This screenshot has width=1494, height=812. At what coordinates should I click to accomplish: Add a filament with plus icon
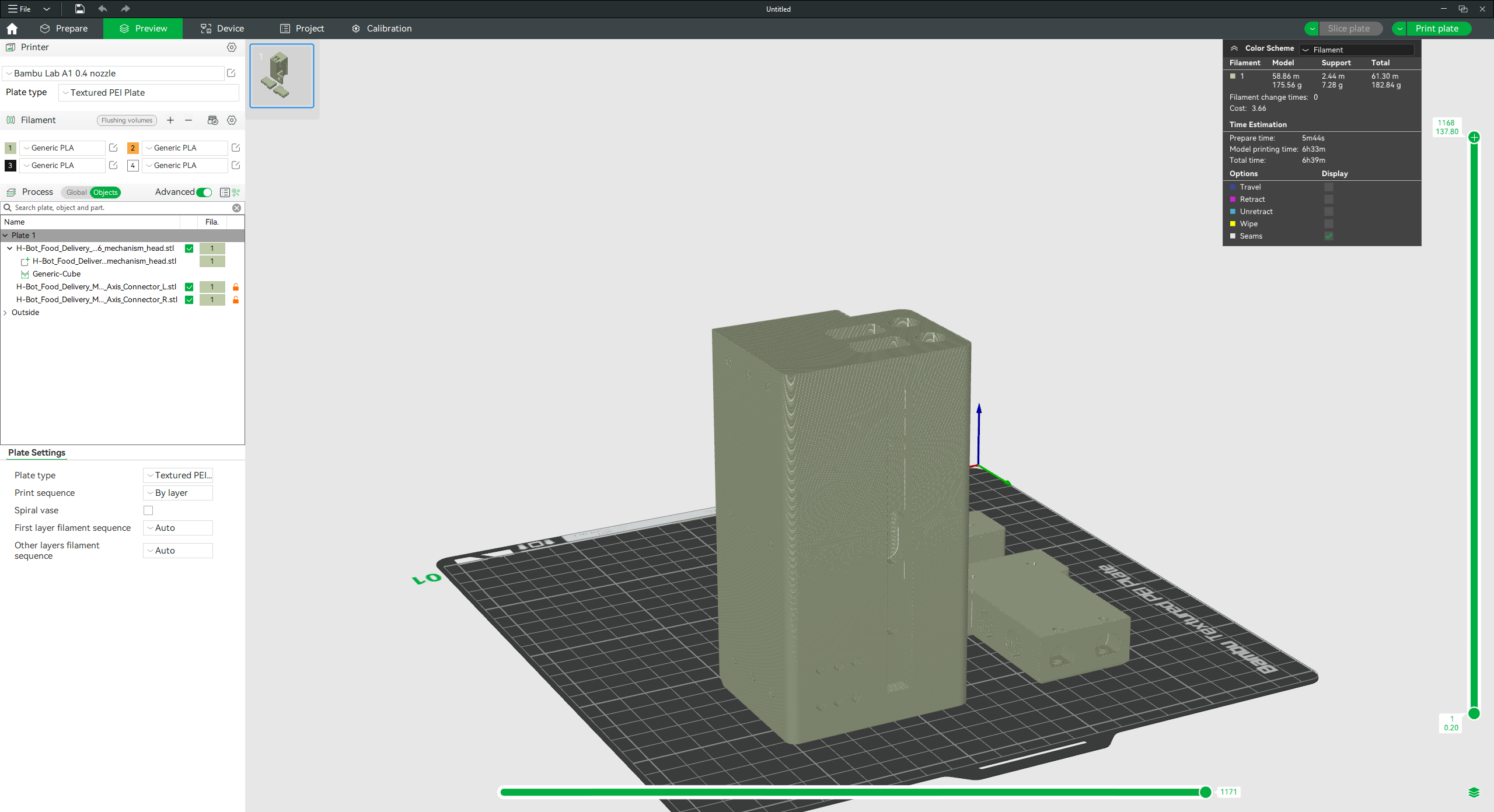(x=170, y=120)
